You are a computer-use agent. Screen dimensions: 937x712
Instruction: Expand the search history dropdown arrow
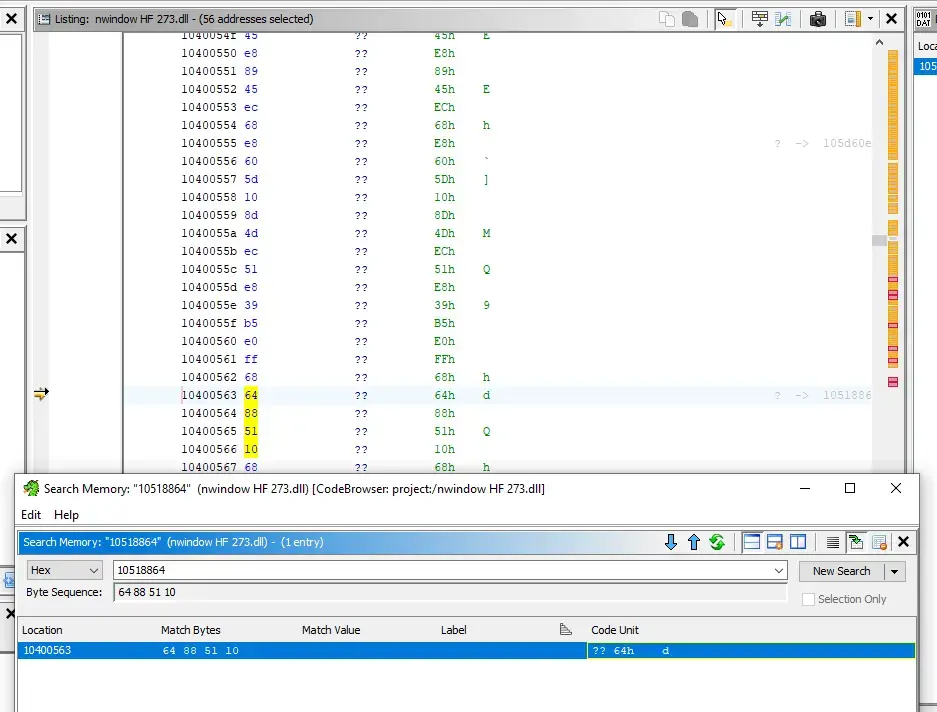coord(779,570)
